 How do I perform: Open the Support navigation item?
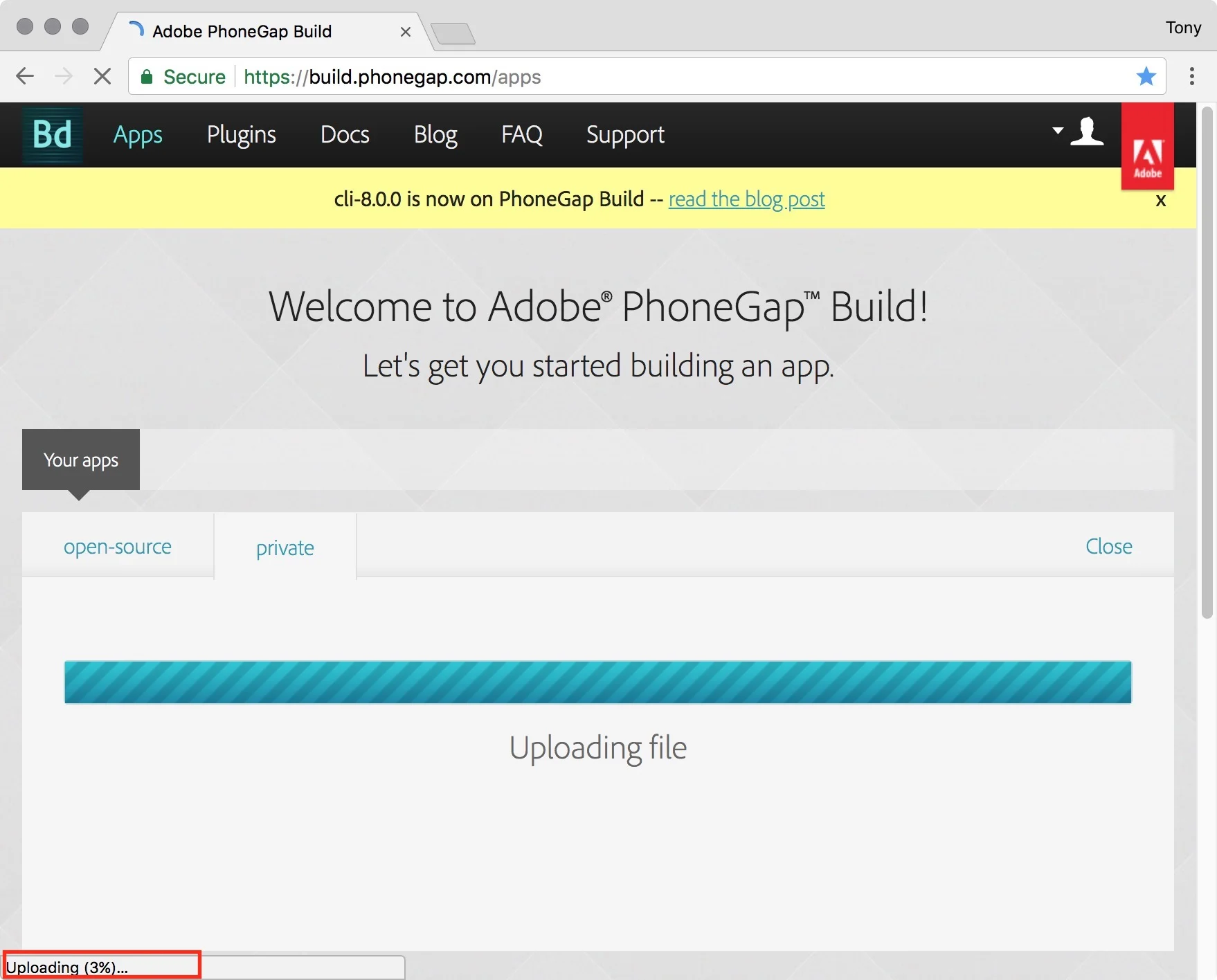point(625,135)
